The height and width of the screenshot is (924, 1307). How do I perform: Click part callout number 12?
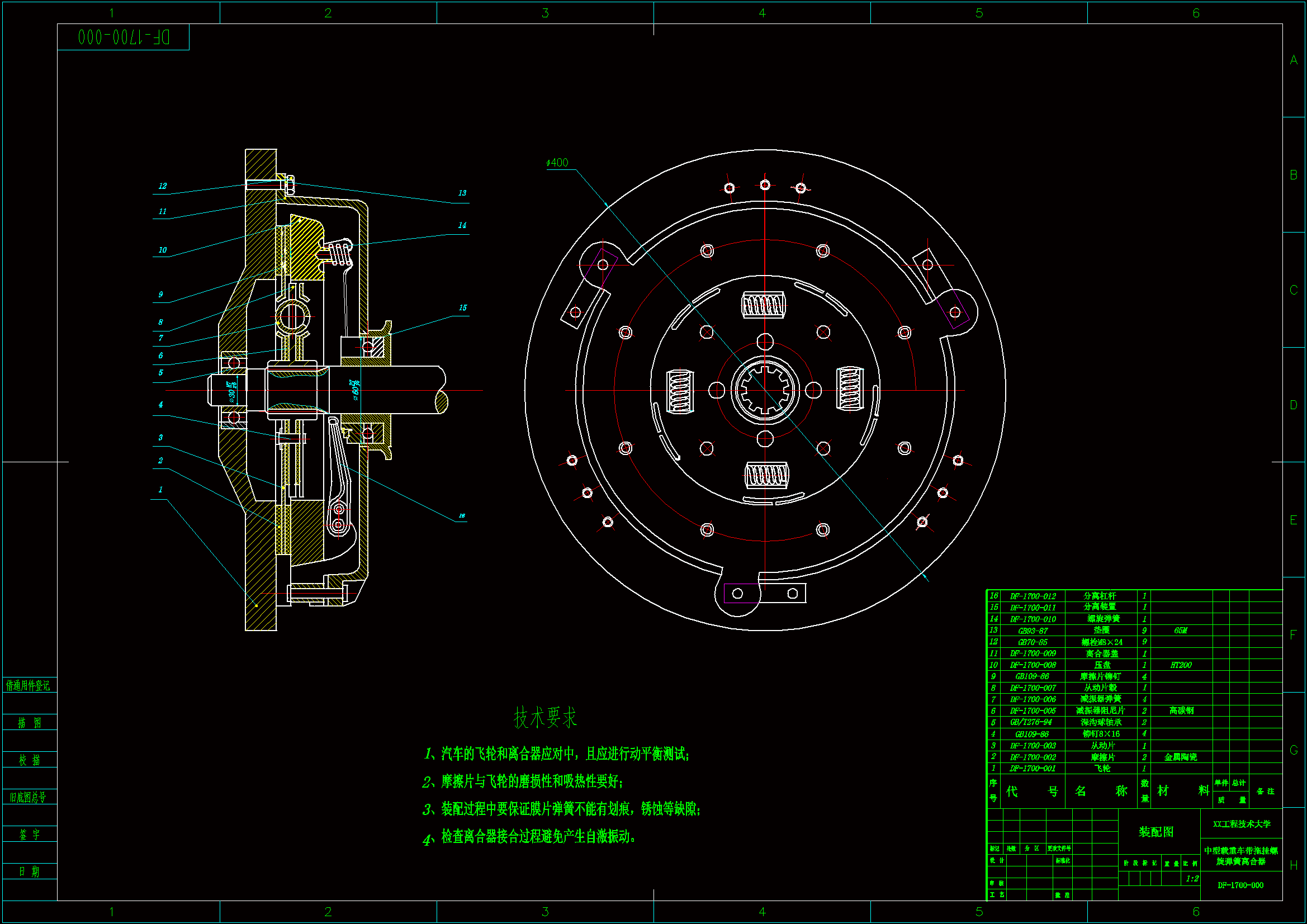pos(163,186)
